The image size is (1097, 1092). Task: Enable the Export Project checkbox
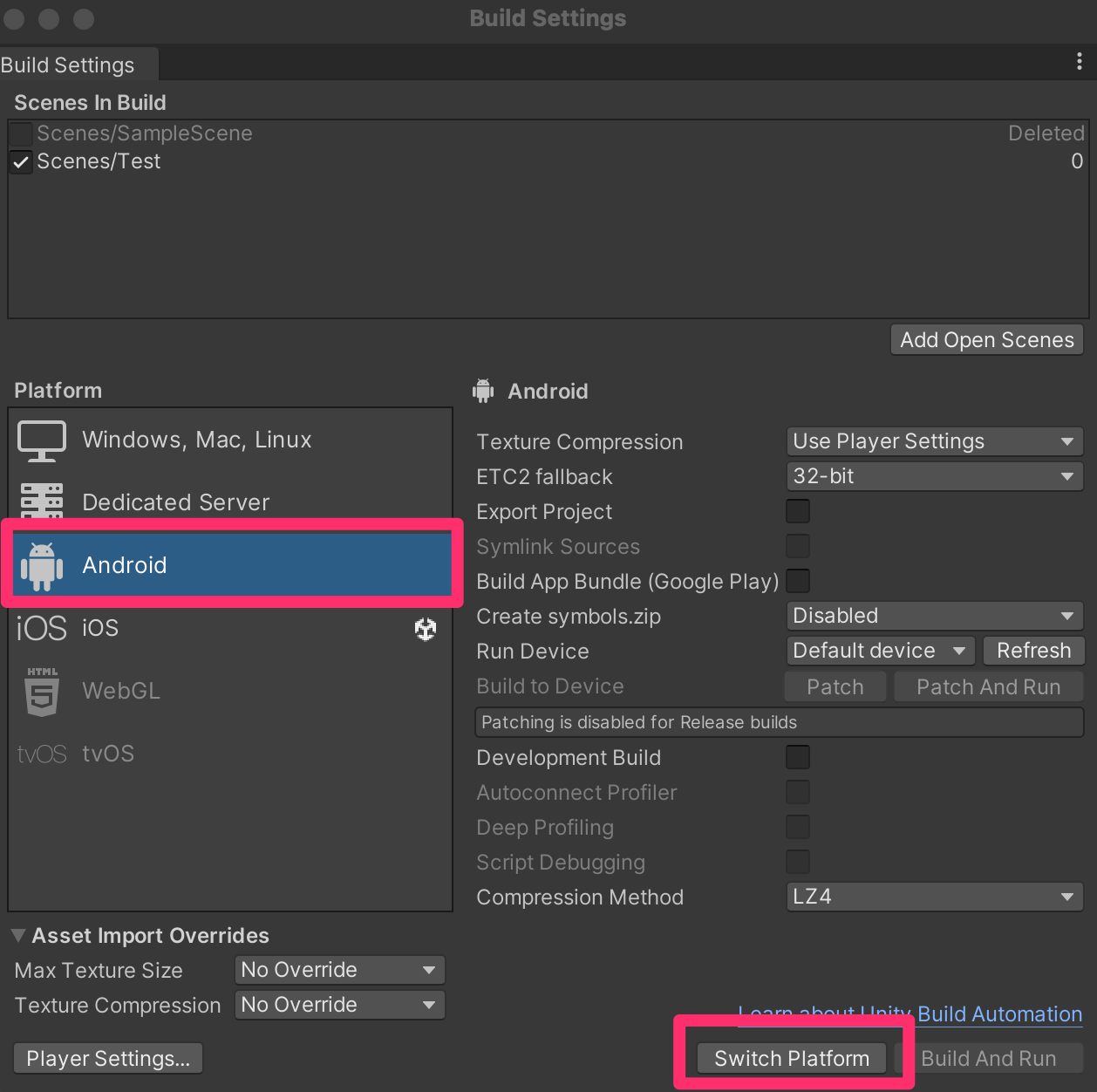coord(798,511)
